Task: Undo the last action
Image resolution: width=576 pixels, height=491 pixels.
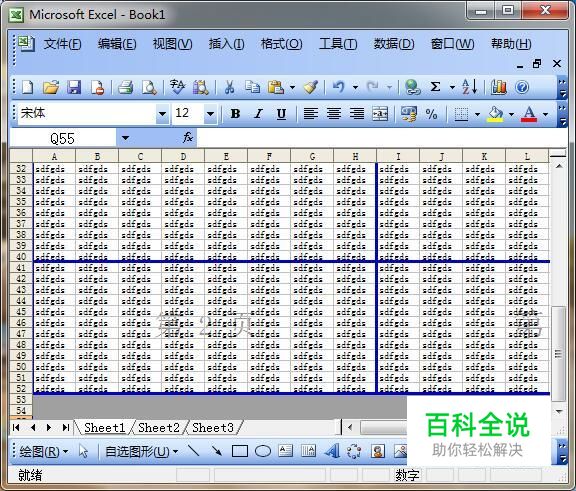Action: [x=338, y=87]
